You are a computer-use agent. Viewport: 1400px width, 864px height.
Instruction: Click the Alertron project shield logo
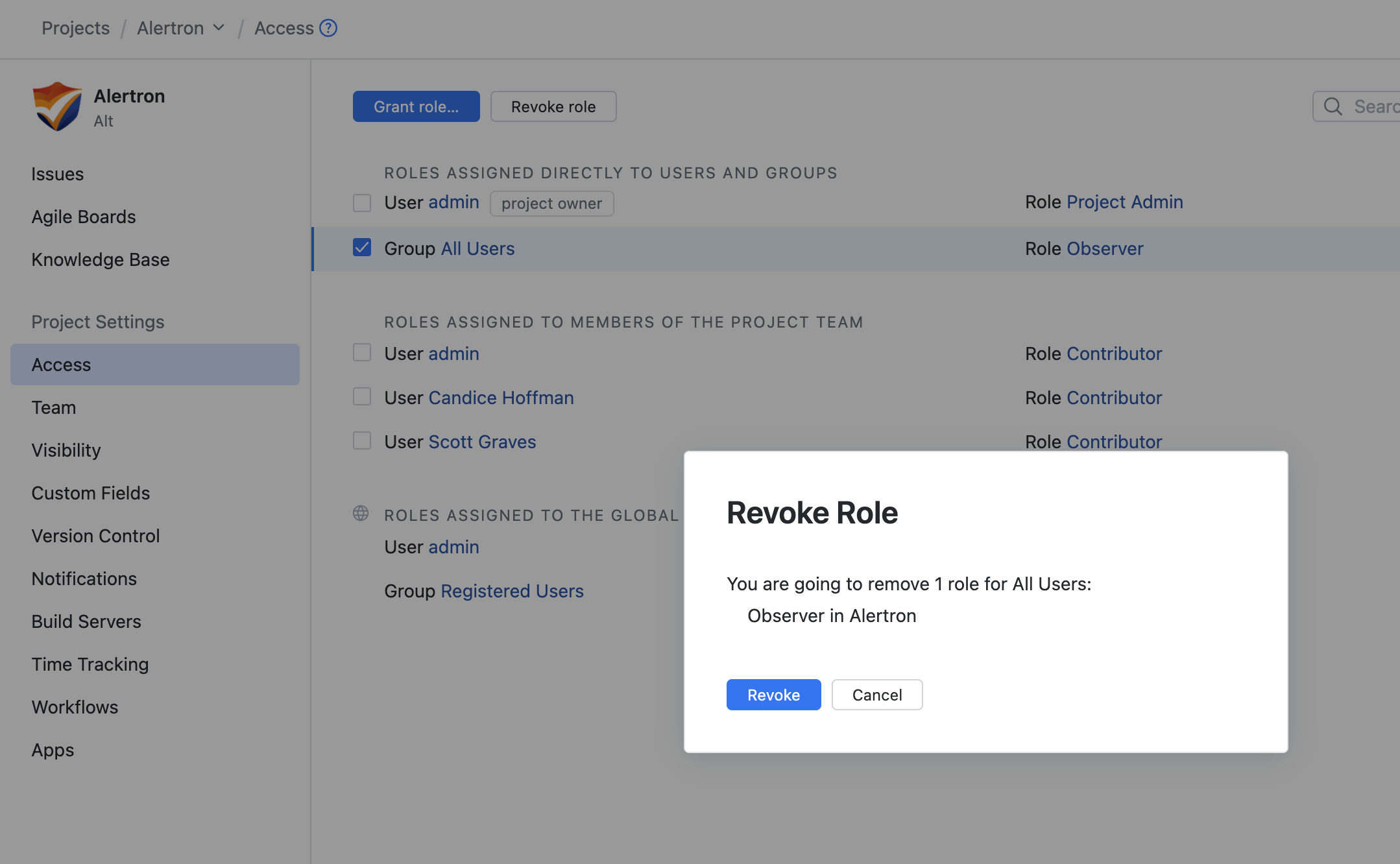(57, 106)
